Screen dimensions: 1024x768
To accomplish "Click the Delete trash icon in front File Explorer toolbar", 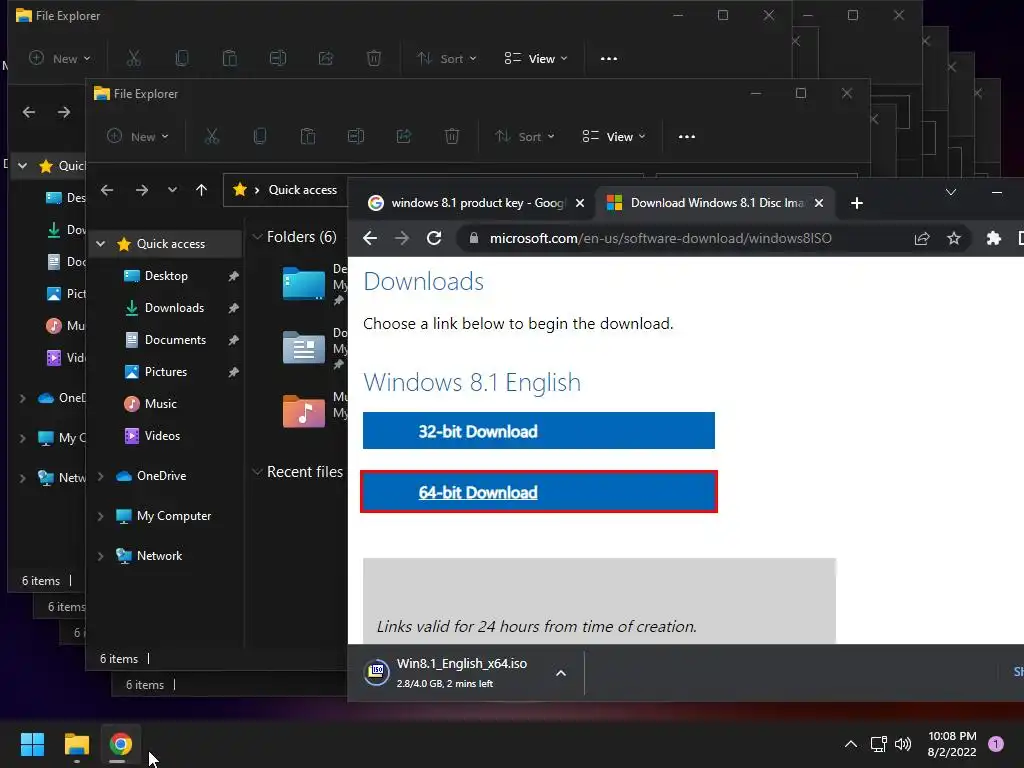I will tap(451, 136).
